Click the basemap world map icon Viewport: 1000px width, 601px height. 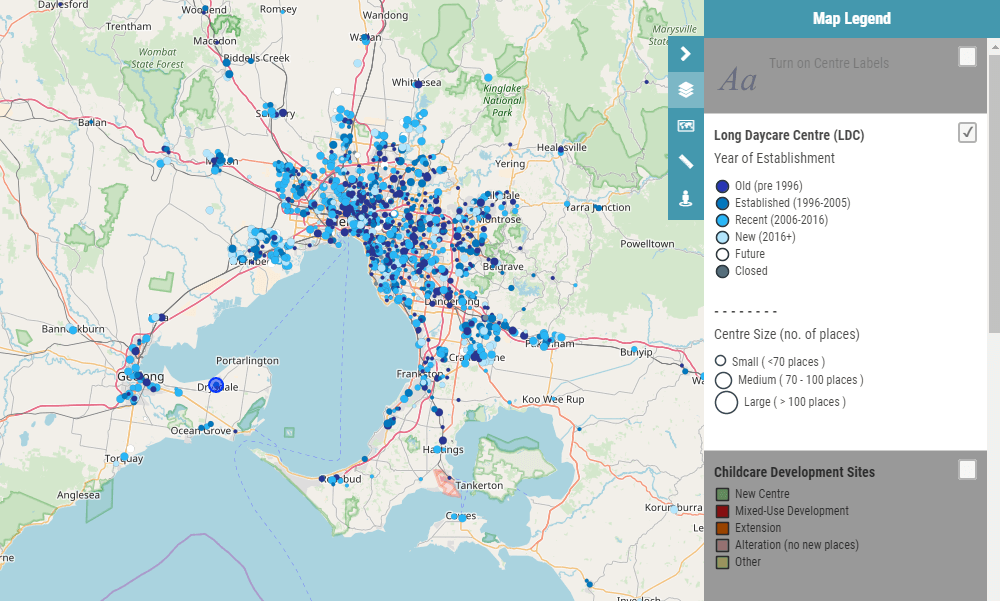point(685,126)
